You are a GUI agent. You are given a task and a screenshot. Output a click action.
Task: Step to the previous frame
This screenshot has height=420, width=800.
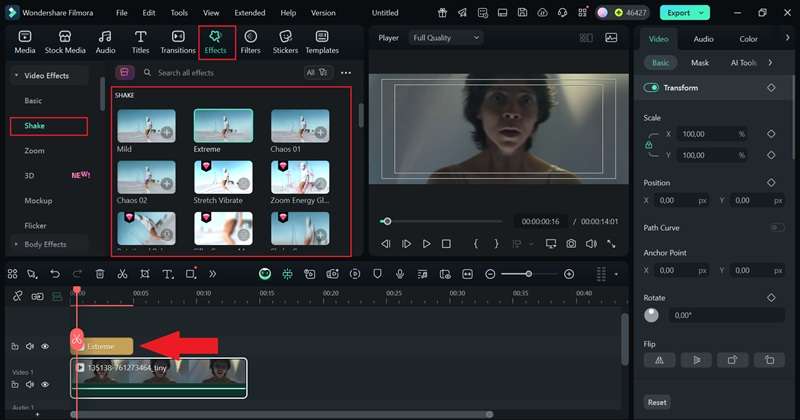coord(386,244)
